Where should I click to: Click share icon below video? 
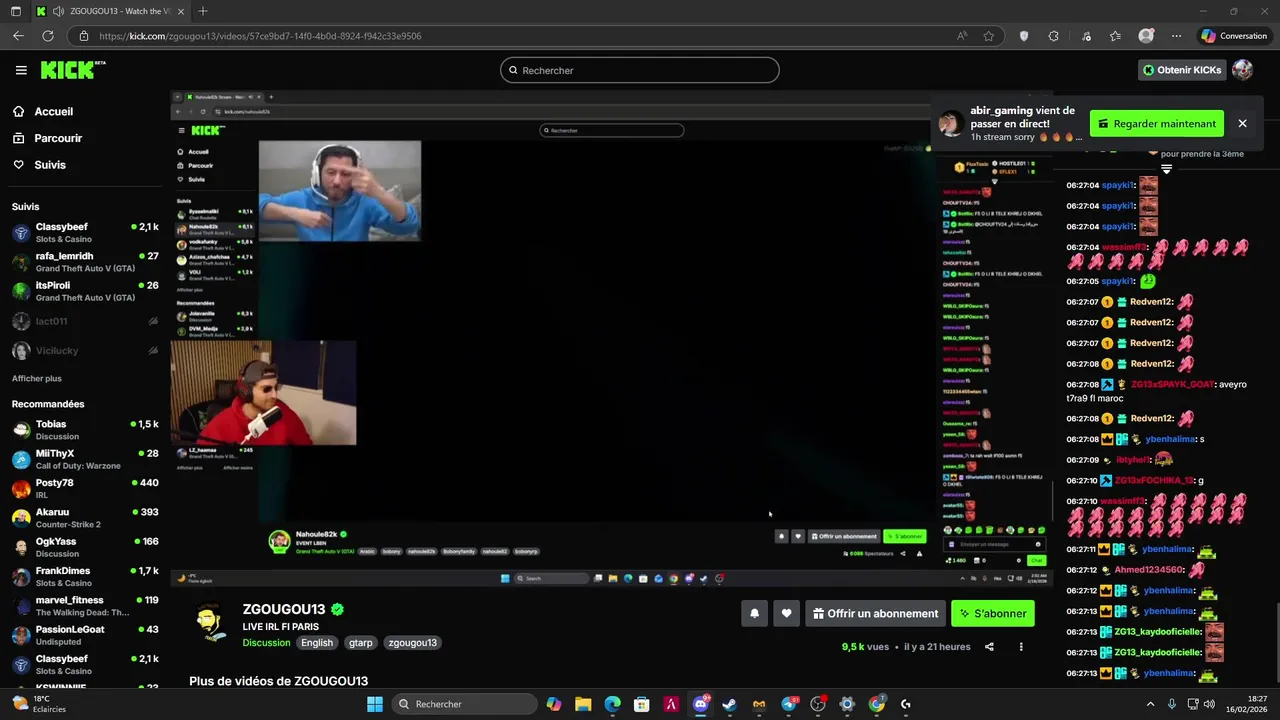tap(989, 647)
